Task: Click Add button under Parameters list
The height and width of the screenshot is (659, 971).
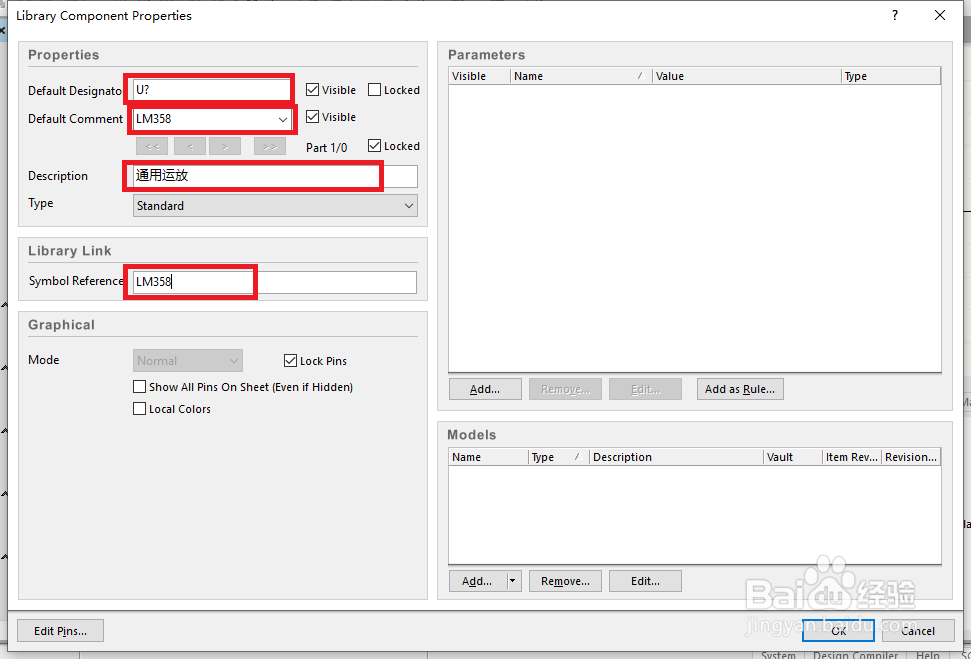Action: pos(485,389)
